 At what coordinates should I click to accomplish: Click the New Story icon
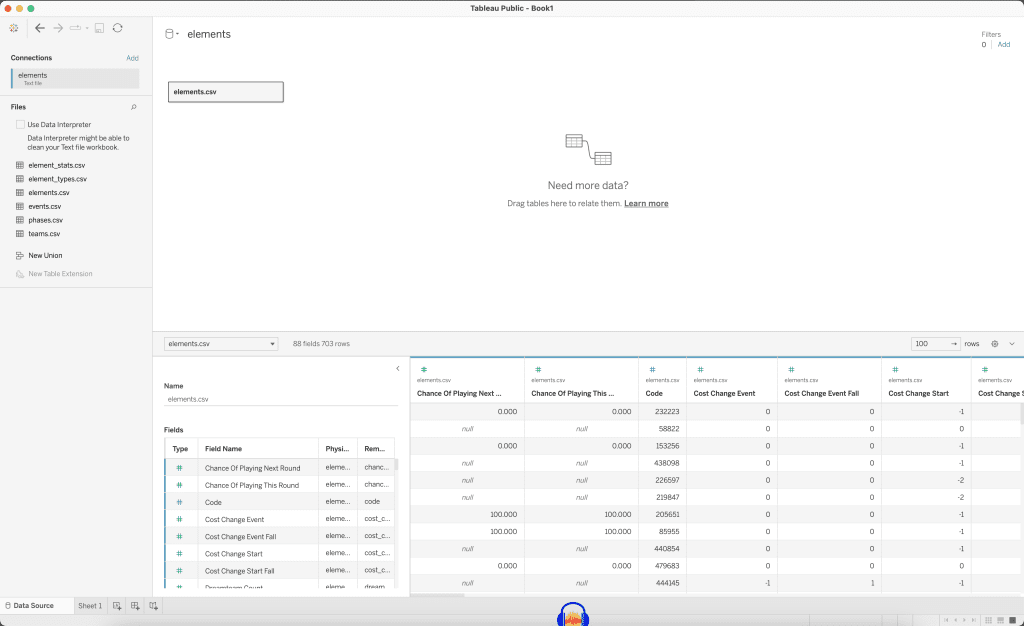click(153, 606)
